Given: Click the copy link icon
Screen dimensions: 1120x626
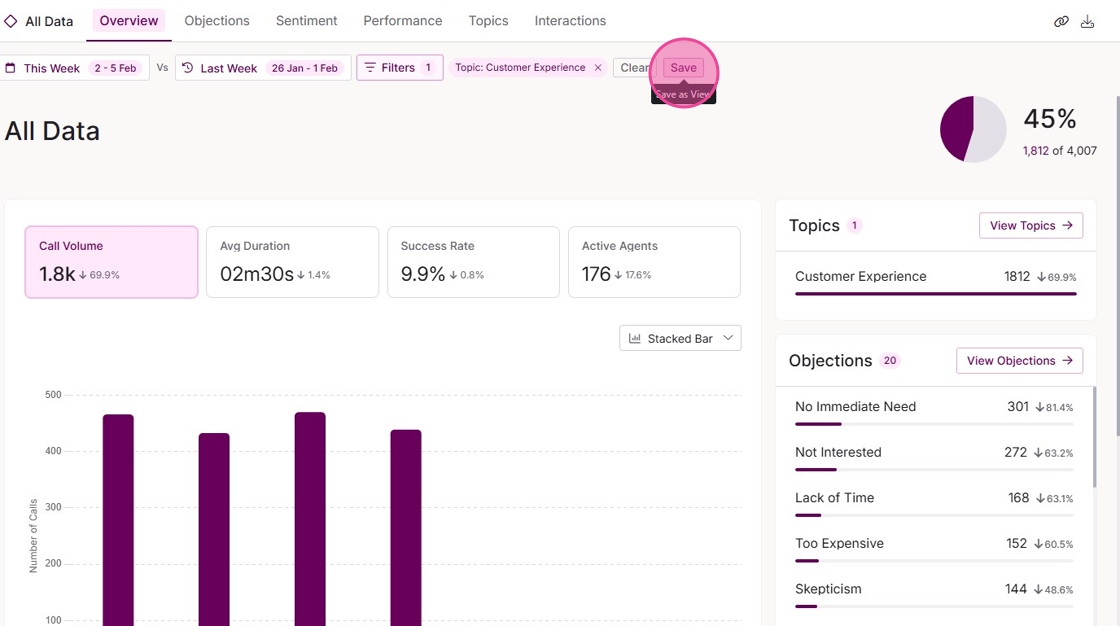Looking at the screenshot, I should pyautogui.click(x=1061, y=21).
